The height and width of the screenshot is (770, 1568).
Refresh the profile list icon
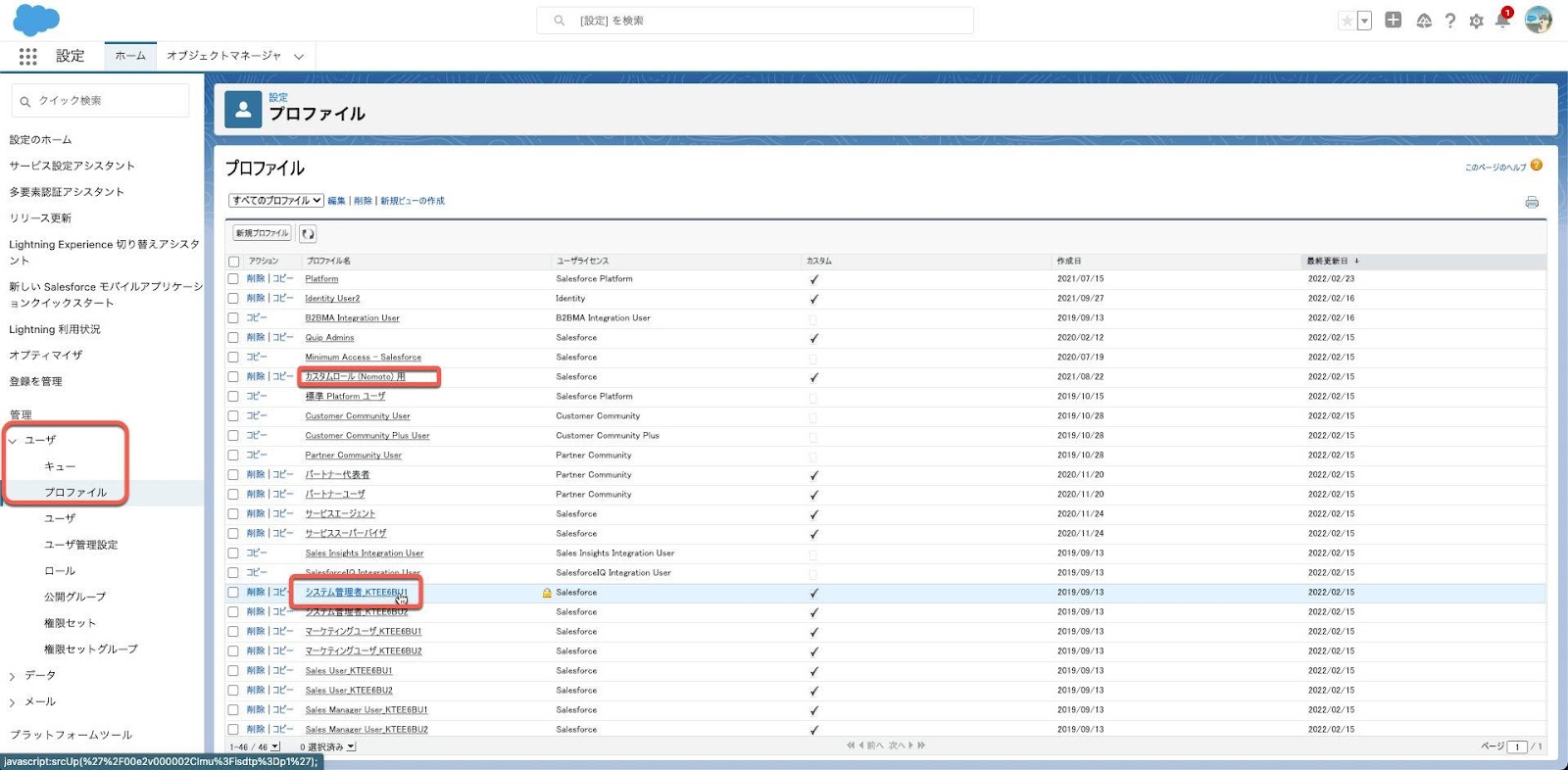(308, 234)
